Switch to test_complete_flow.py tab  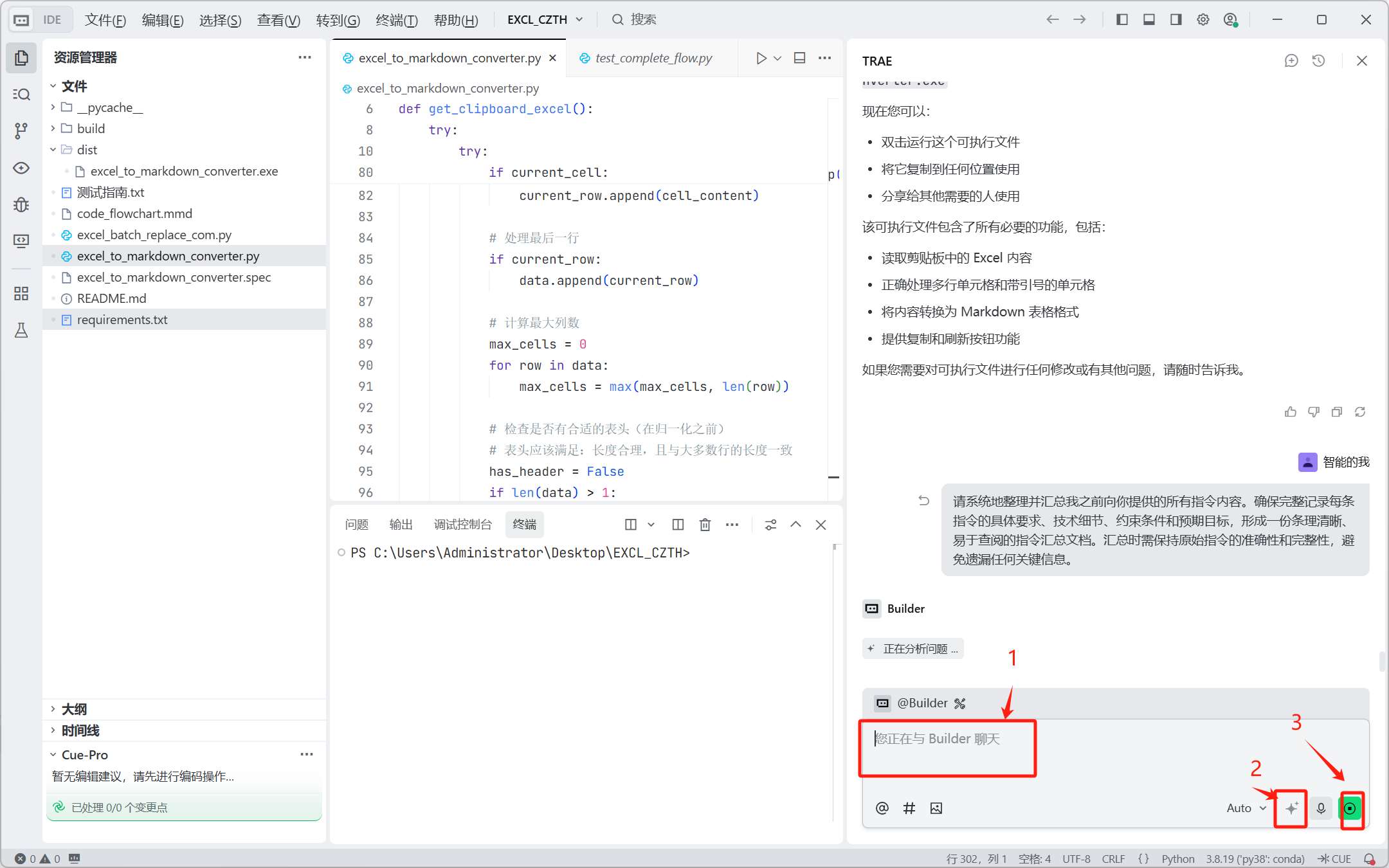click(x=653, y=59)
